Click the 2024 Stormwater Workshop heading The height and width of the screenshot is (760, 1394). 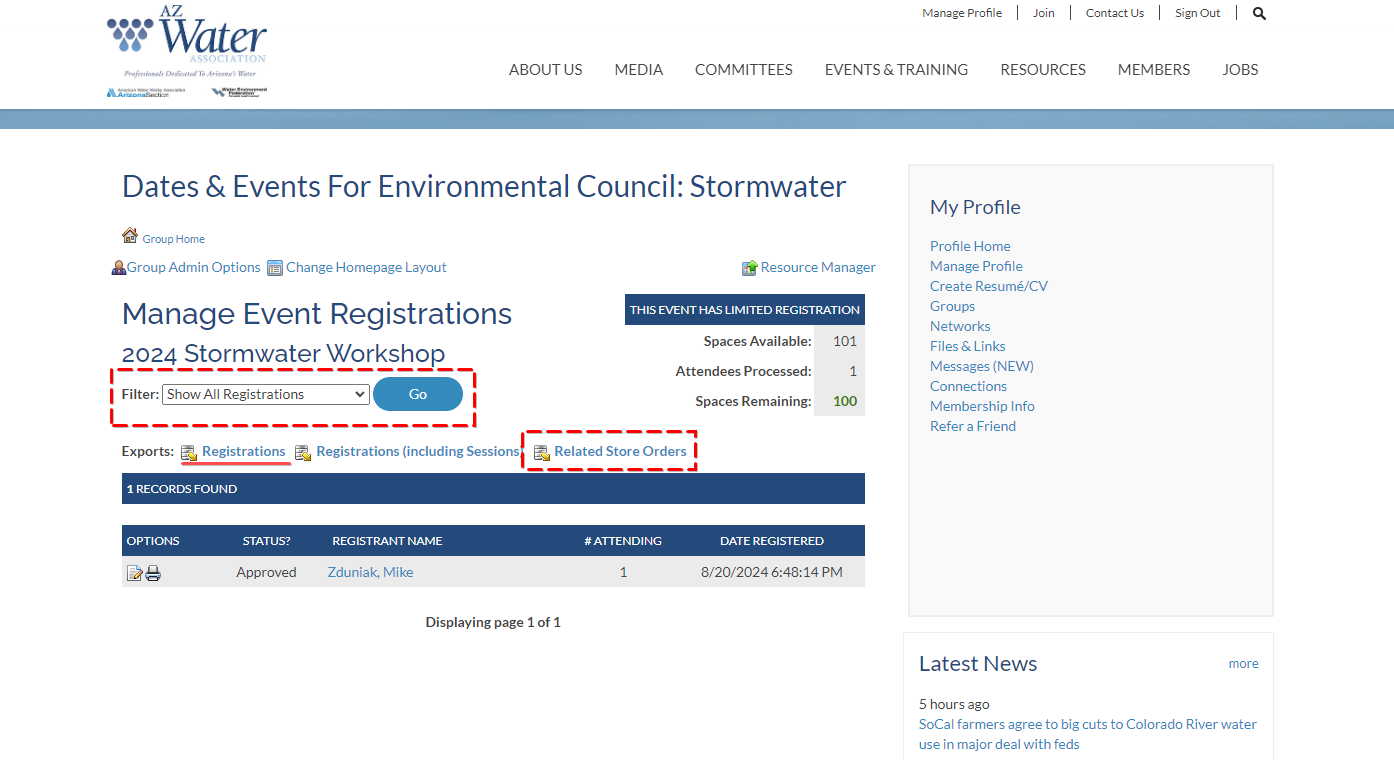click(283, 353)
